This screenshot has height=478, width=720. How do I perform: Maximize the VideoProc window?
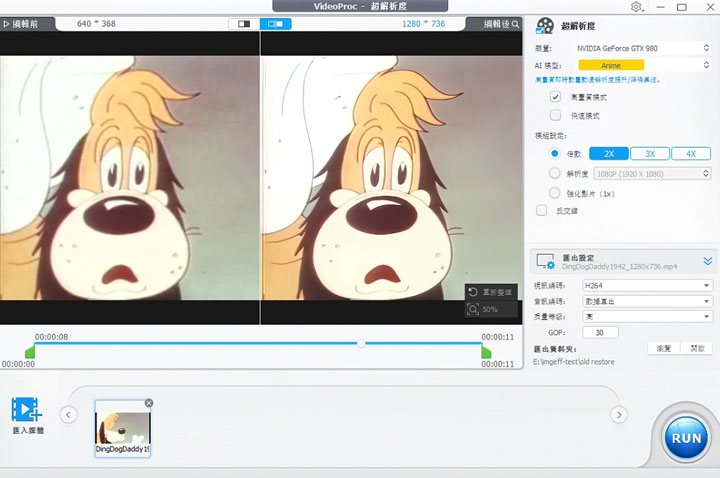click(682, 7)
